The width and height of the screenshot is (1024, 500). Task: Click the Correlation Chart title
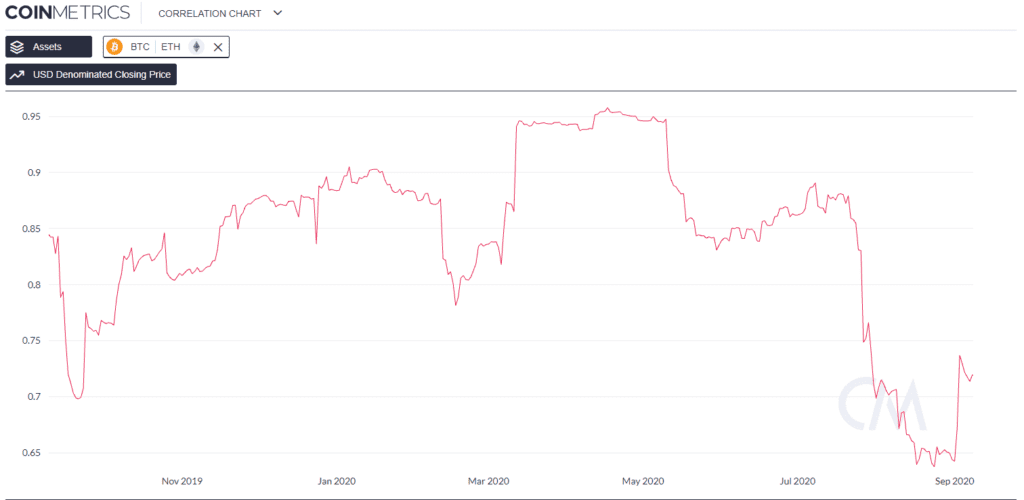coord(210,14)
